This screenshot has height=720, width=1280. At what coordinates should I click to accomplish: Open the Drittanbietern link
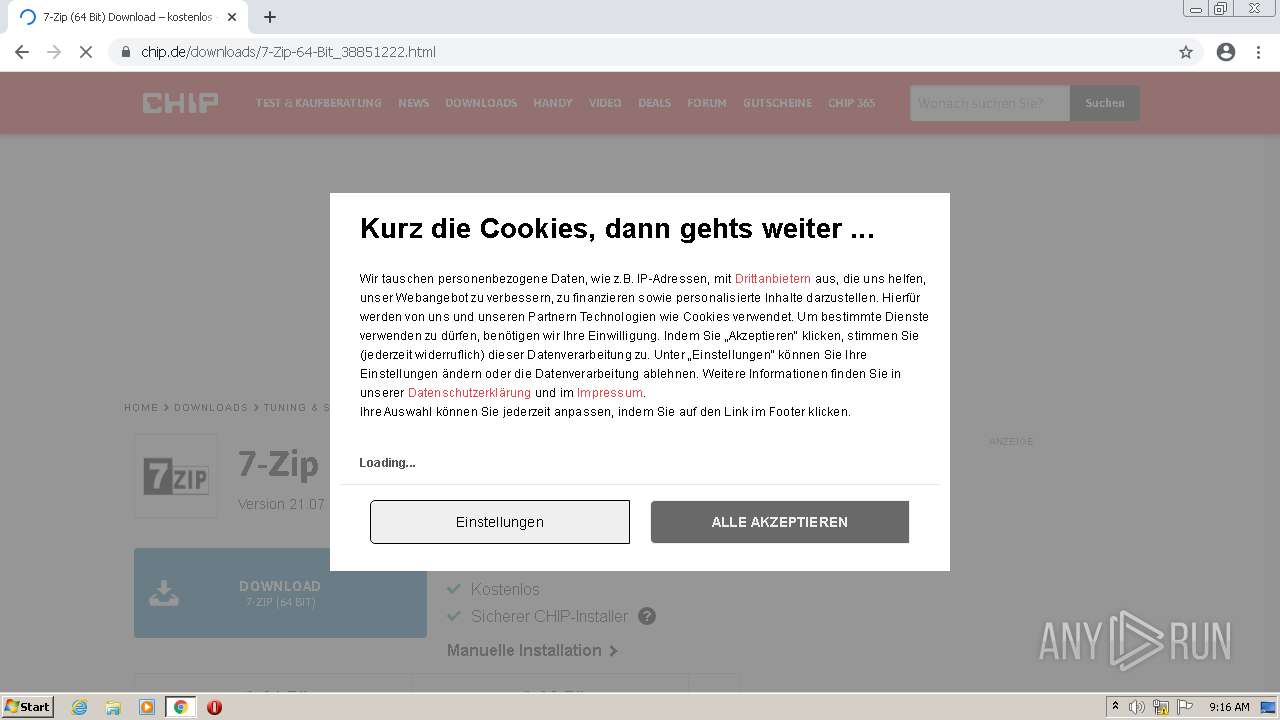pos(773,279)
